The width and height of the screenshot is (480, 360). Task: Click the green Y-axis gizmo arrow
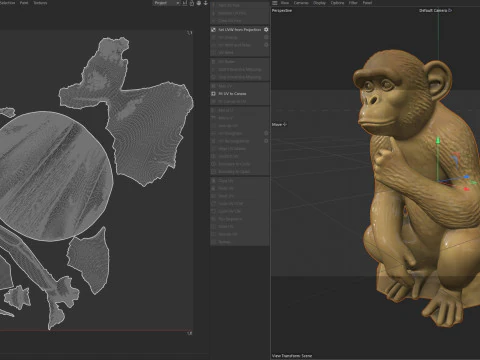(x=438, y=140)
